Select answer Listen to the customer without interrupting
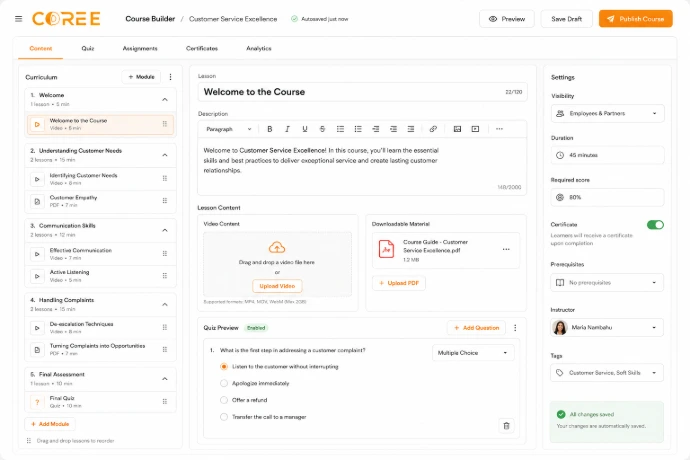Screen dimensions: 690x460 (224, 367)
